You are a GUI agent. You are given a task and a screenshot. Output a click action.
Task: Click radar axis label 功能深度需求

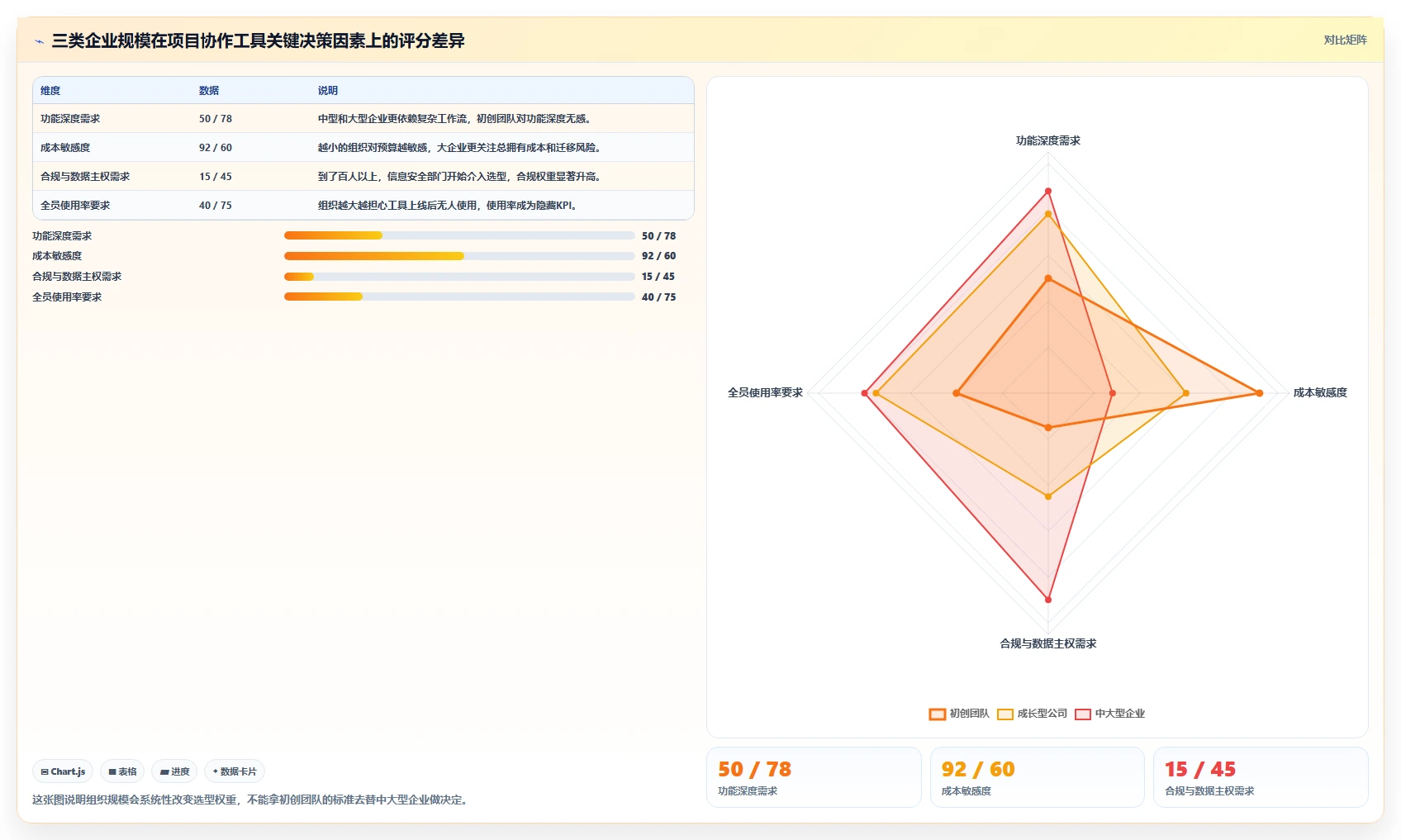[1048, 140]
